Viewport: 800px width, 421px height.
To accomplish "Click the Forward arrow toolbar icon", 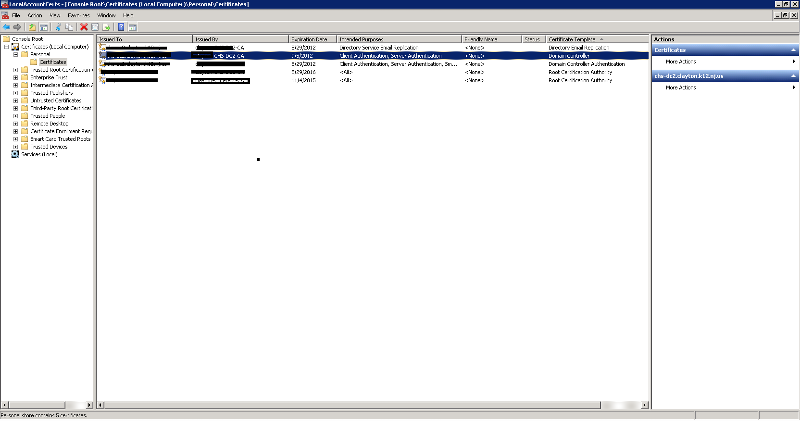I will (17, 27).
